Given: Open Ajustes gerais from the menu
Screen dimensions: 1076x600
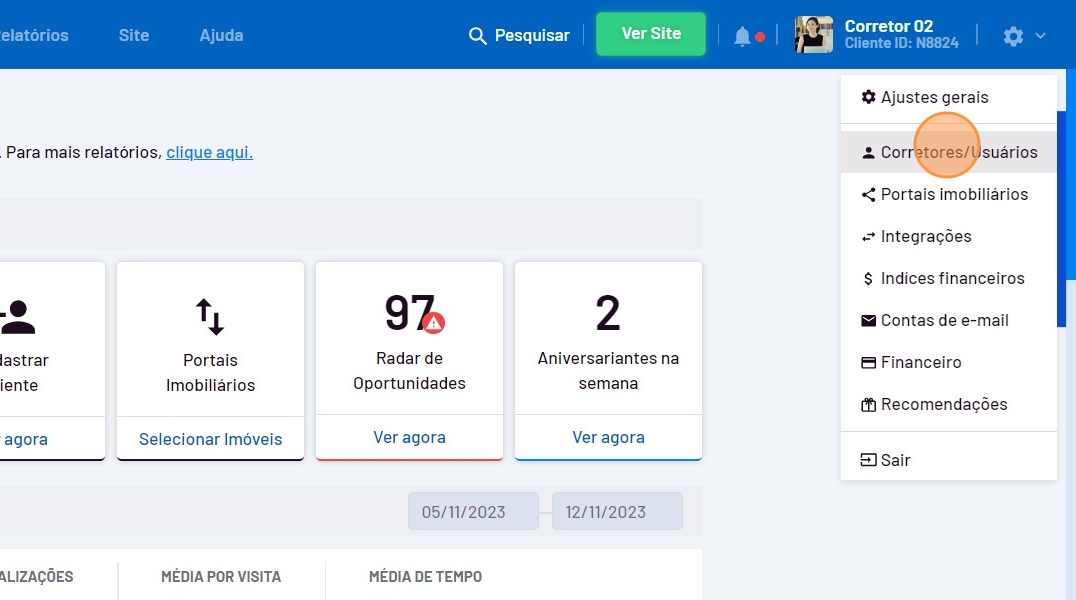Looking at the screenshot, I should (x=934, y=97).
